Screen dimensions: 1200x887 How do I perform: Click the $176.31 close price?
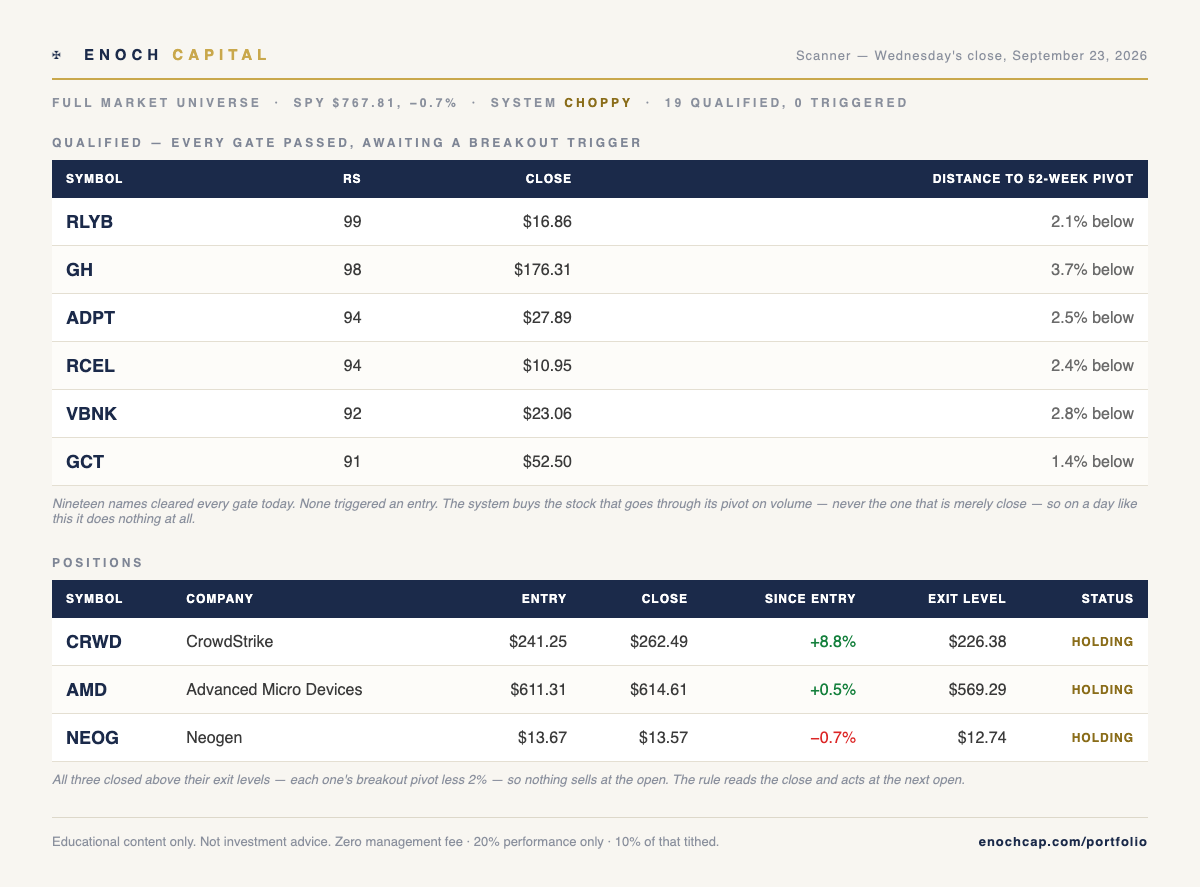coord(543,270)
